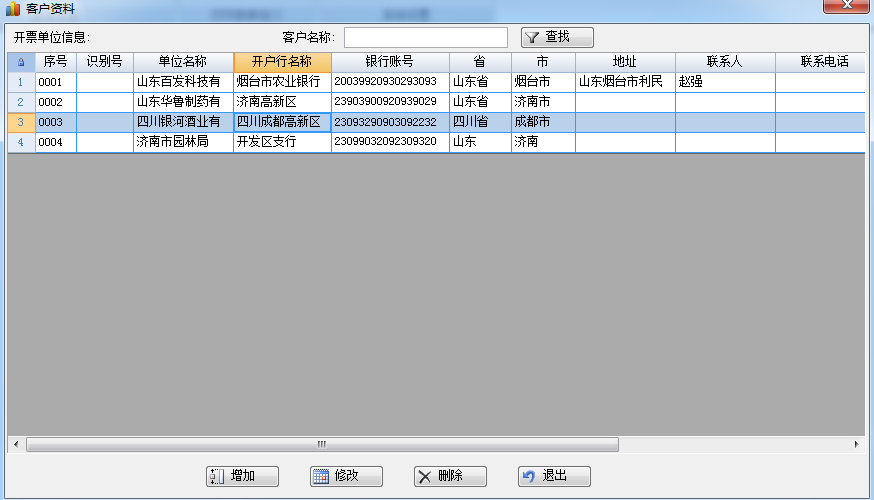Screen dimensions: 874x500
Task: Select 济南高新区 bank cell
Action: point(283,103)
